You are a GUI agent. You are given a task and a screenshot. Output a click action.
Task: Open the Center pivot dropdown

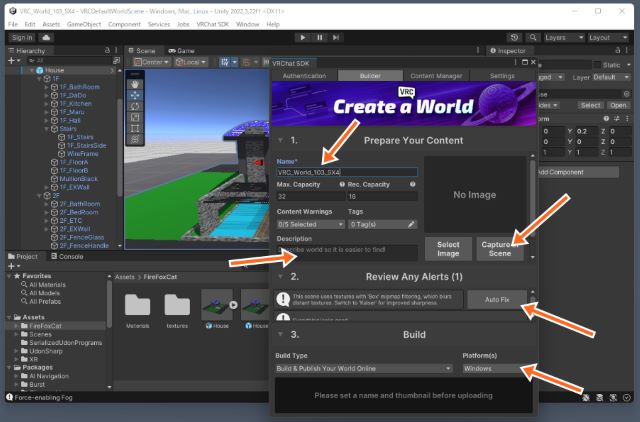[x=151, y=62]
